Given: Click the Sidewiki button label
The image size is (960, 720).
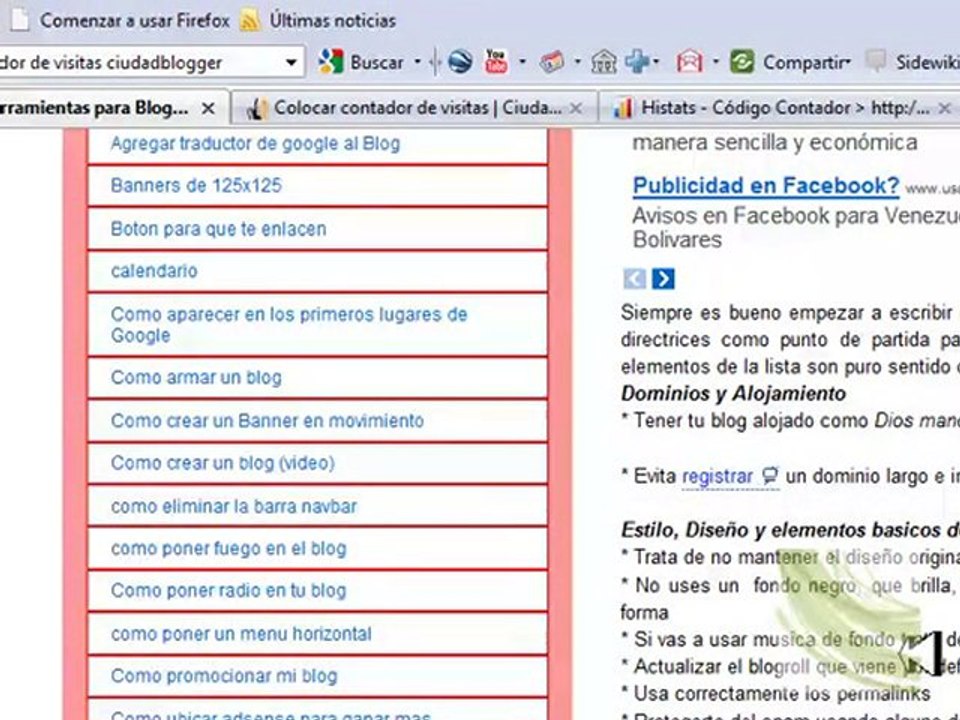Looking at the screenshot, I should 928,62.
